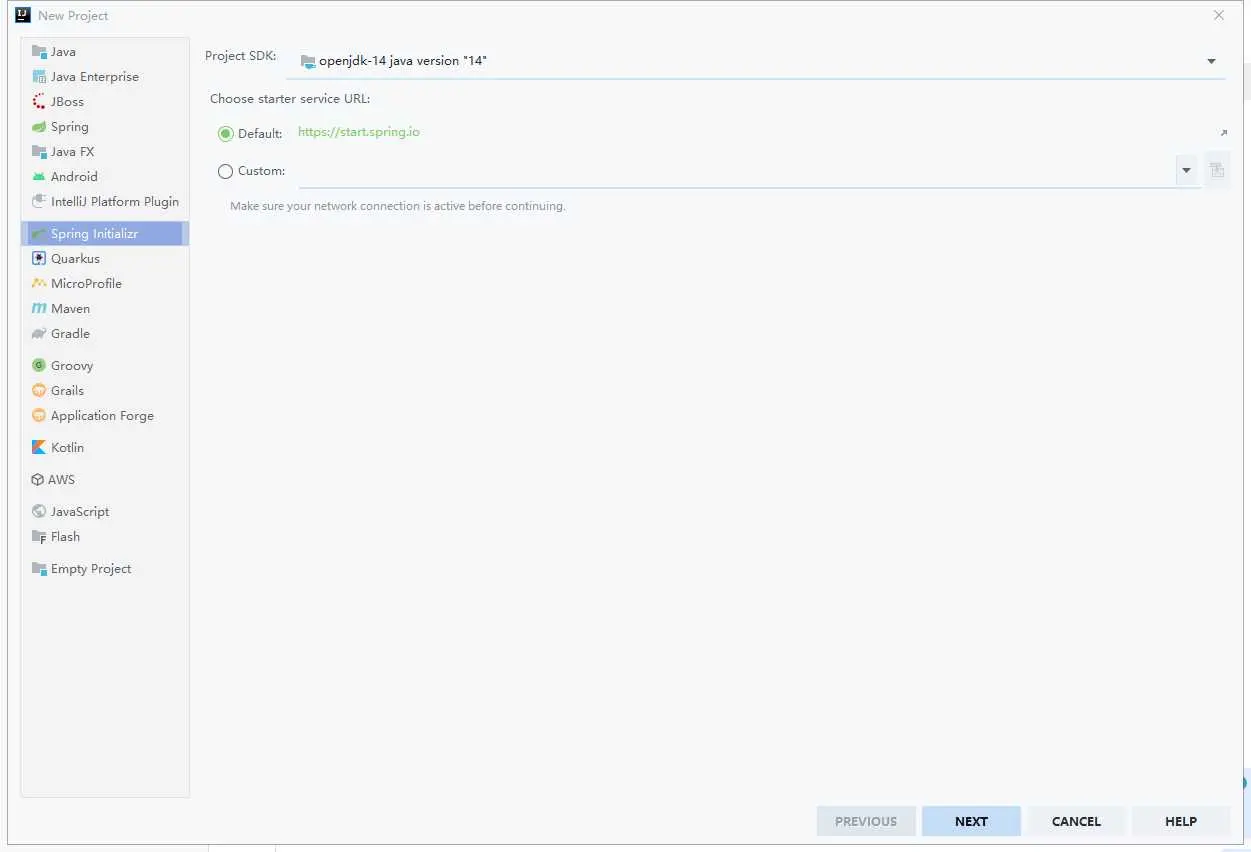Click the IntelliJ logo in the title bar
This screenshot has height=852, width=1251.
pyautogui.click(x=23, y=15)
